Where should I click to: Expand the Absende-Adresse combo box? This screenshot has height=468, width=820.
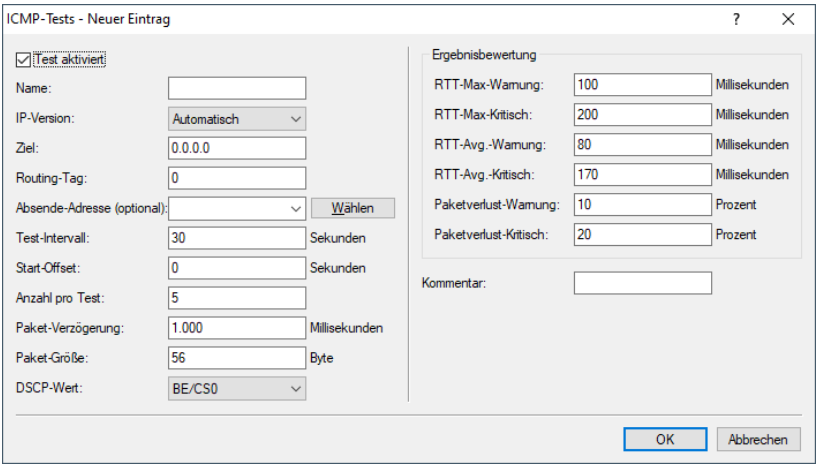(294, 208)
